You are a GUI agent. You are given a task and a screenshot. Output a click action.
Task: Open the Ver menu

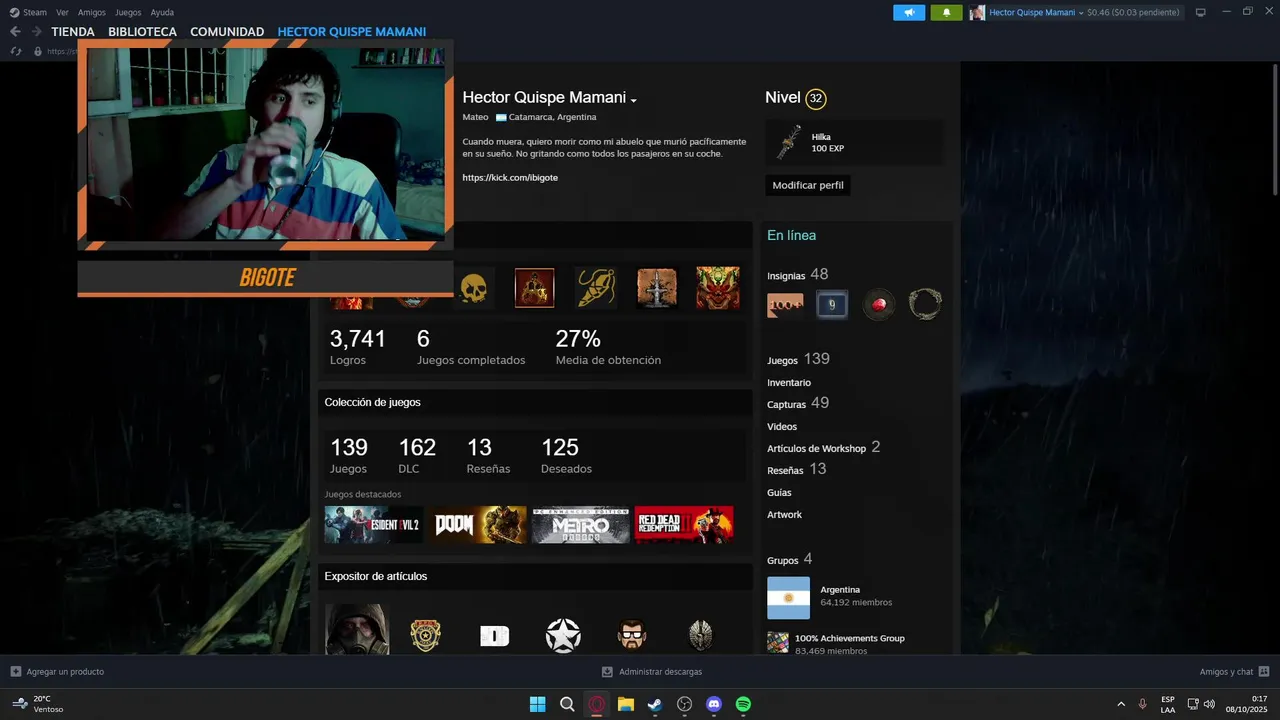tap(62, 12)
